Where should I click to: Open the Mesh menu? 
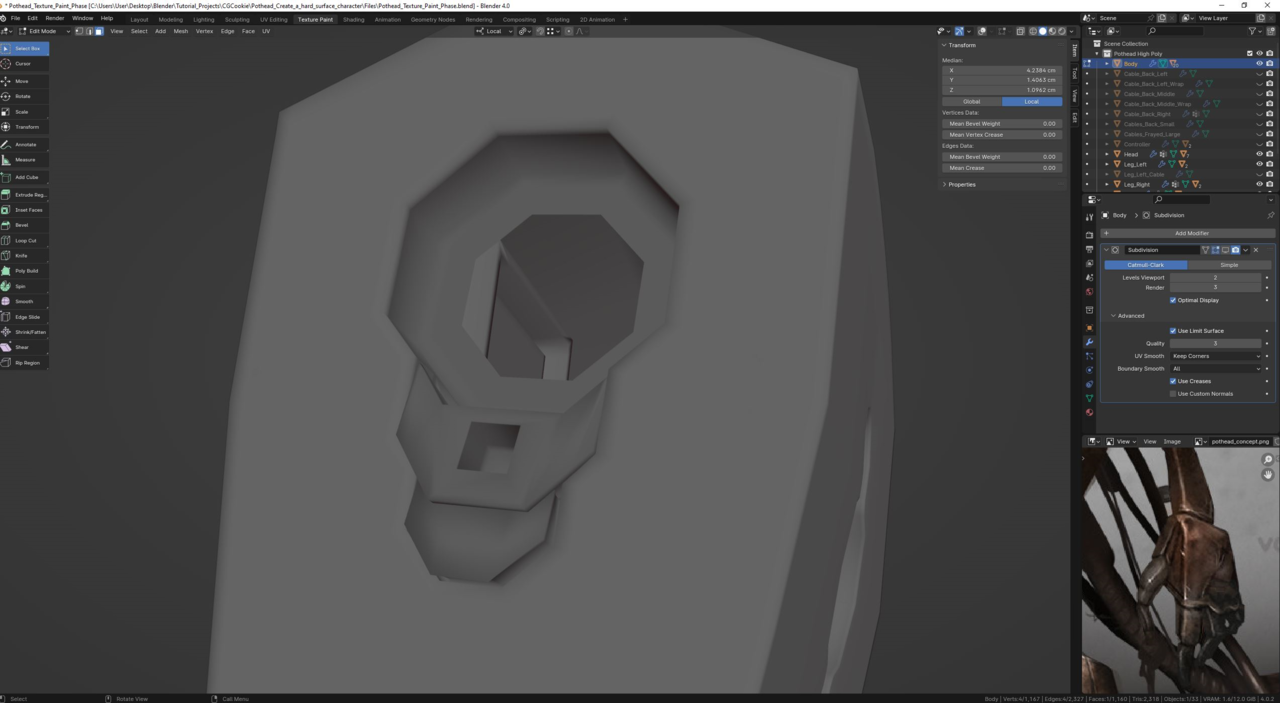[181, 31]
